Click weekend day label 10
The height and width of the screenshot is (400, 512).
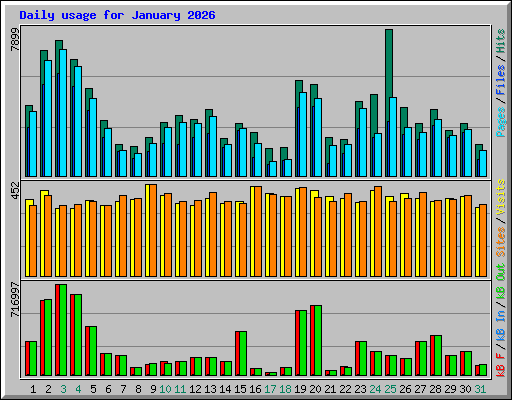tap(165, 389)
